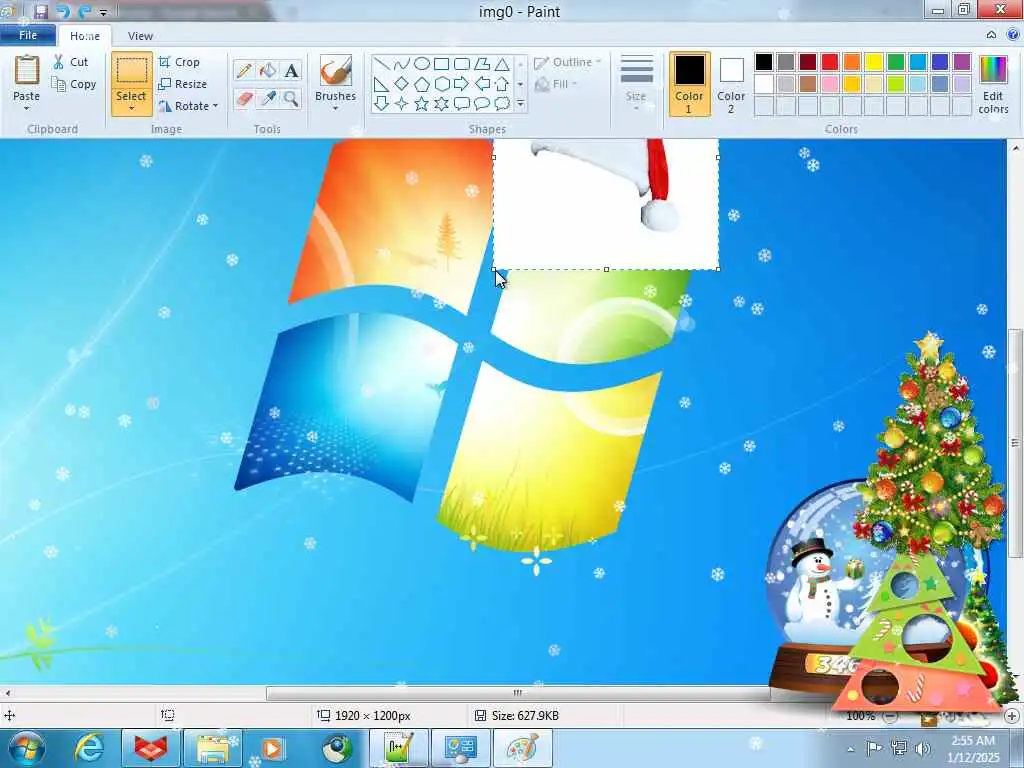Choose the Diamond shape
Viewport: 1024px width, 768px height.
tap(402, 84)
